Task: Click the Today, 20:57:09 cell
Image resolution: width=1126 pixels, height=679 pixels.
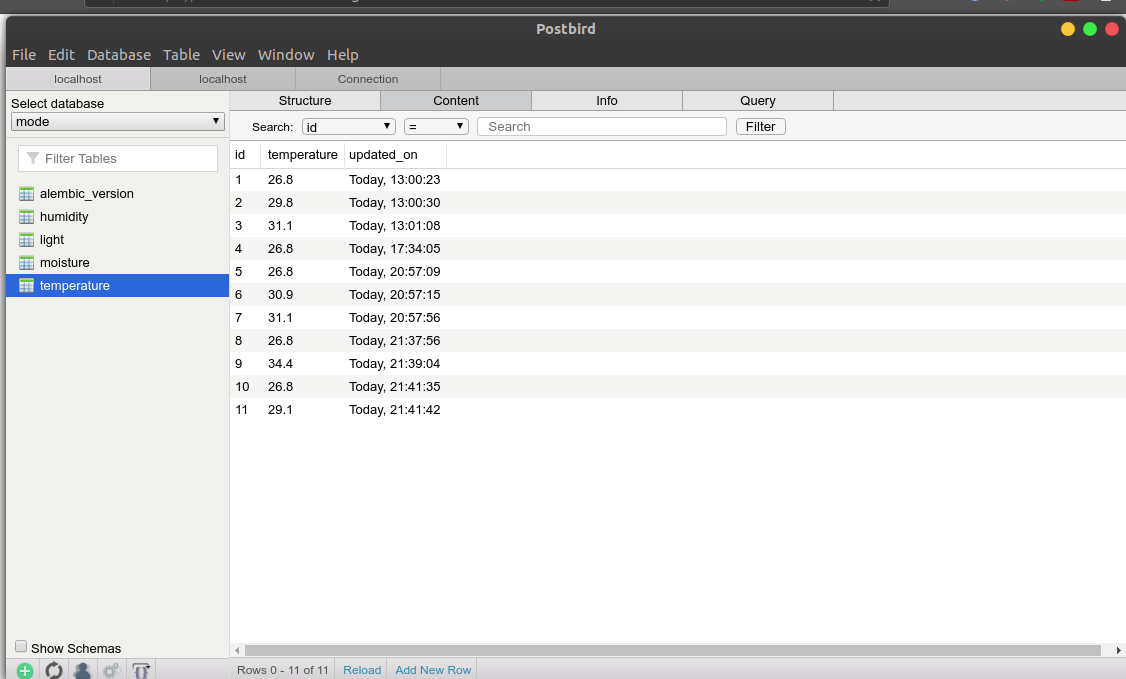Action: point(394,272)
